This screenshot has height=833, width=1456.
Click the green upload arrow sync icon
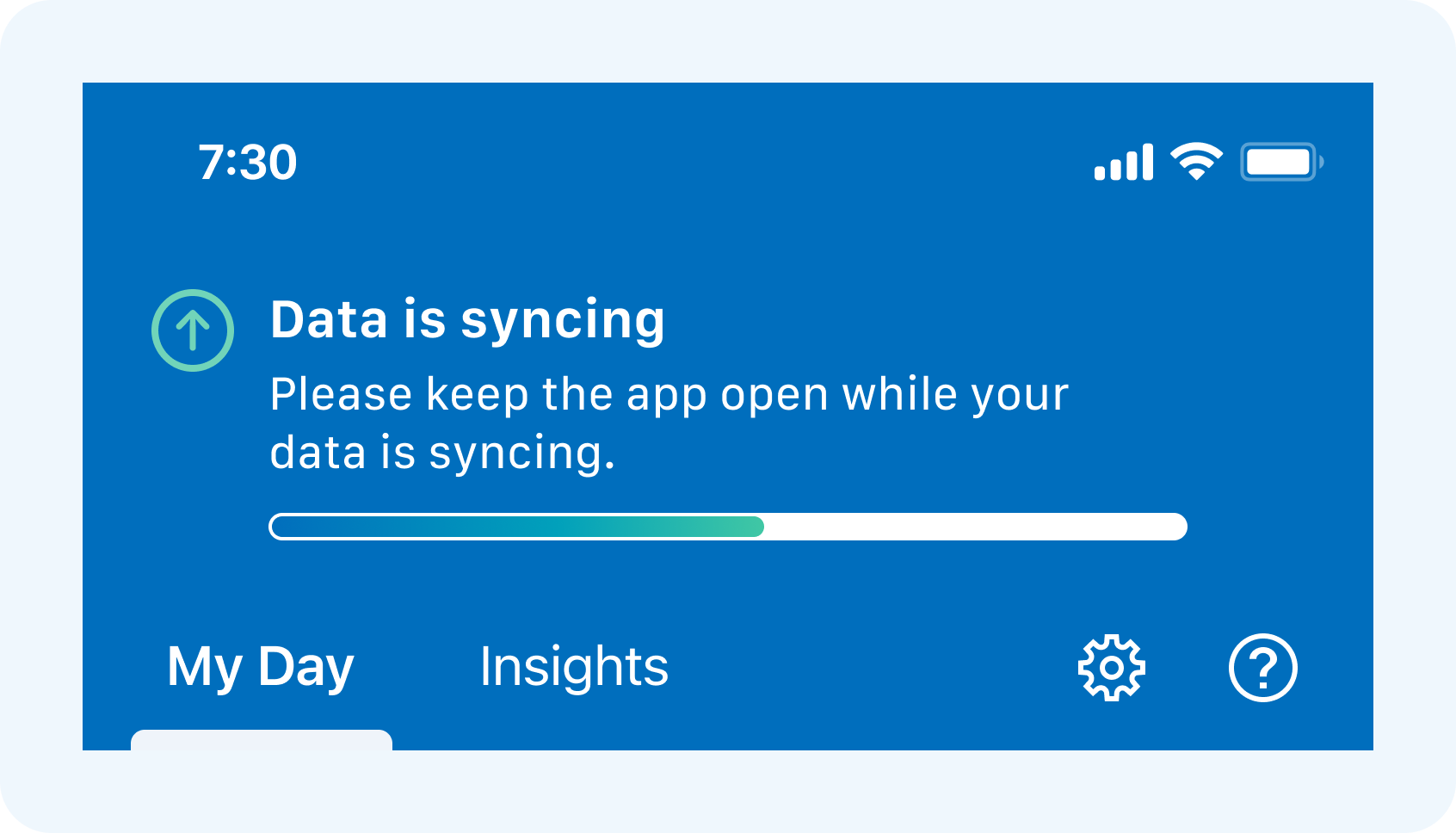point(193,330)
